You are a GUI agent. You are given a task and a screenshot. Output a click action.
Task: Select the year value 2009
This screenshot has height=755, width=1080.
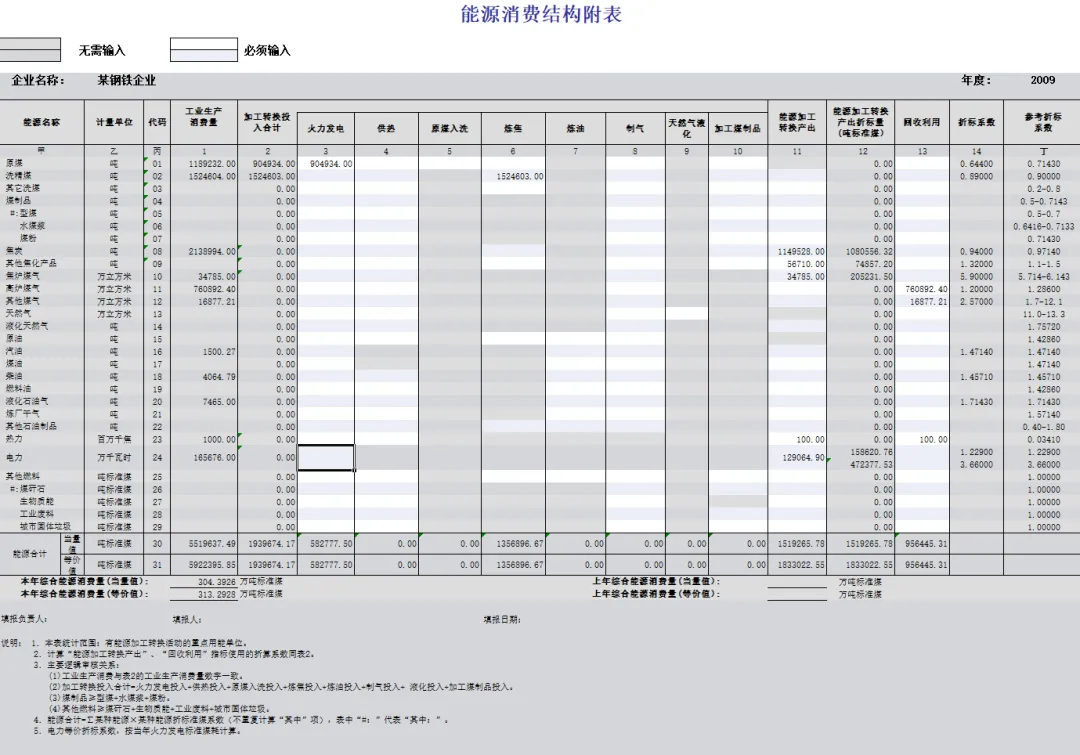tap(1042, 80)
